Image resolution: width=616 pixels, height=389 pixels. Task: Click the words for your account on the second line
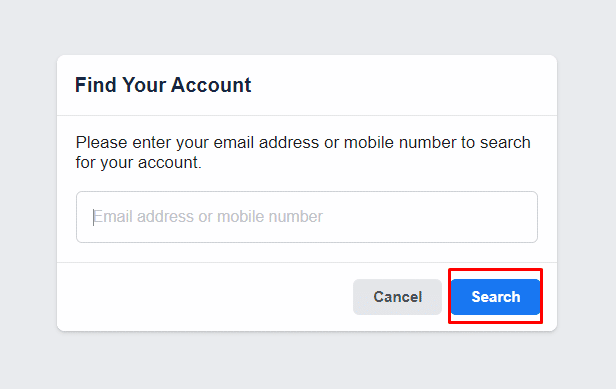coord(138,162)
